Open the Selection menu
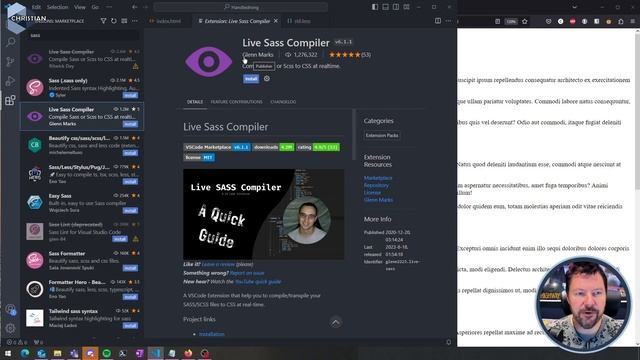 tap(57, 7)
